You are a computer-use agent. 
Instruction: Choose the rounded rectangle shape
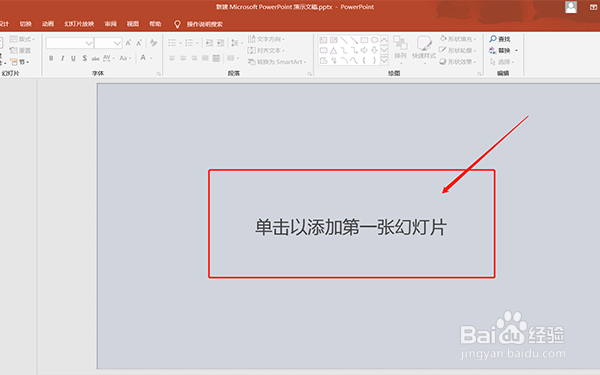(323, 50)
